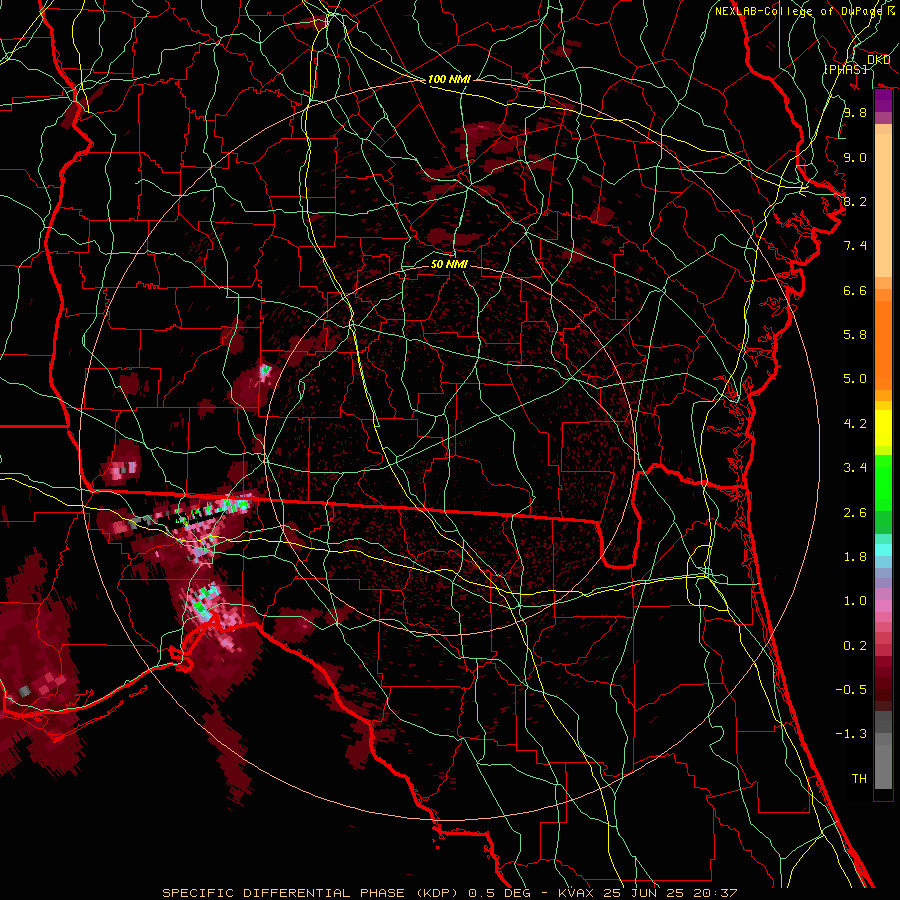This screenshot has width=900, height=900.
Task: Click the 6.6 value on the color scale
Action: click(855, 290)
